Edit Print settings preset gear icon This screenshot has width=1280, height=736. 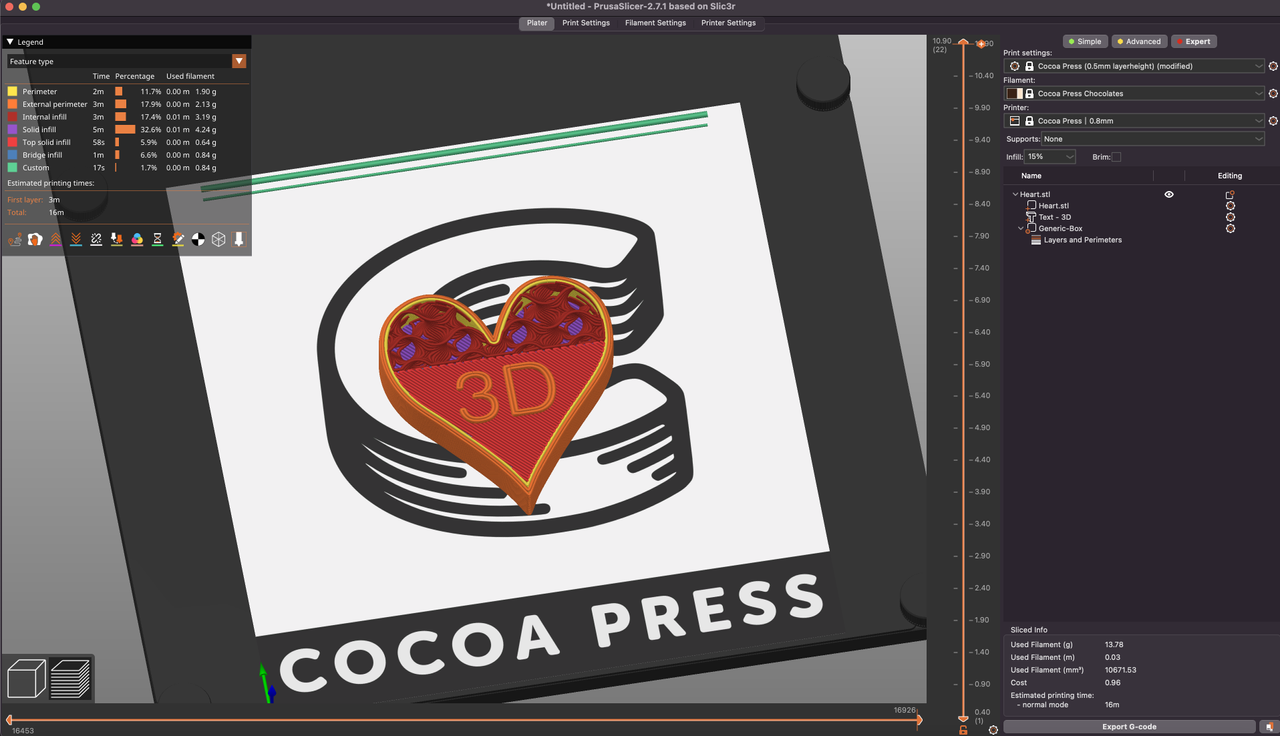[x=1273, y=66]
